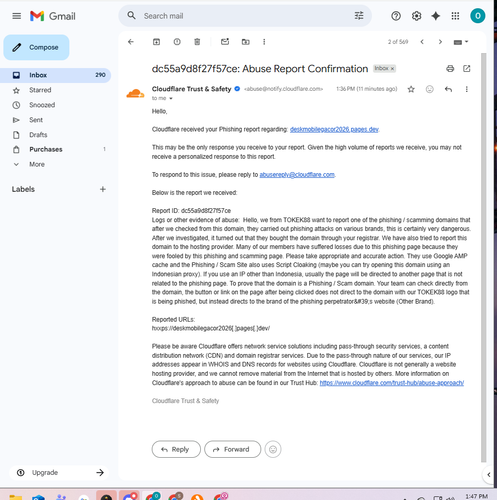Click the taskbar clock showing 1:47 PM
Screen dimensions: 497x500
(x=476, y=496)
